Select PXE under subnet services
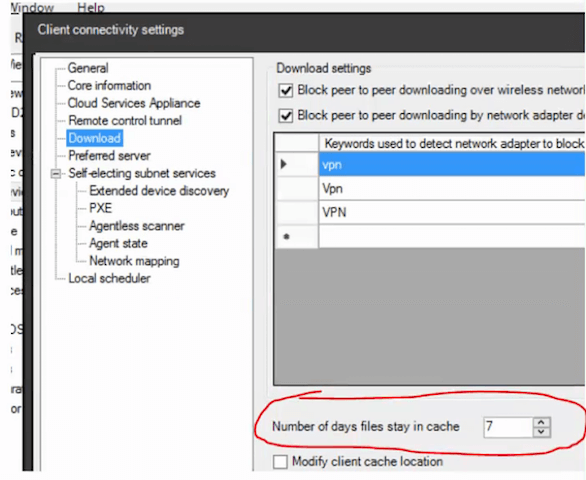The image size is (586, 480). 101,208
